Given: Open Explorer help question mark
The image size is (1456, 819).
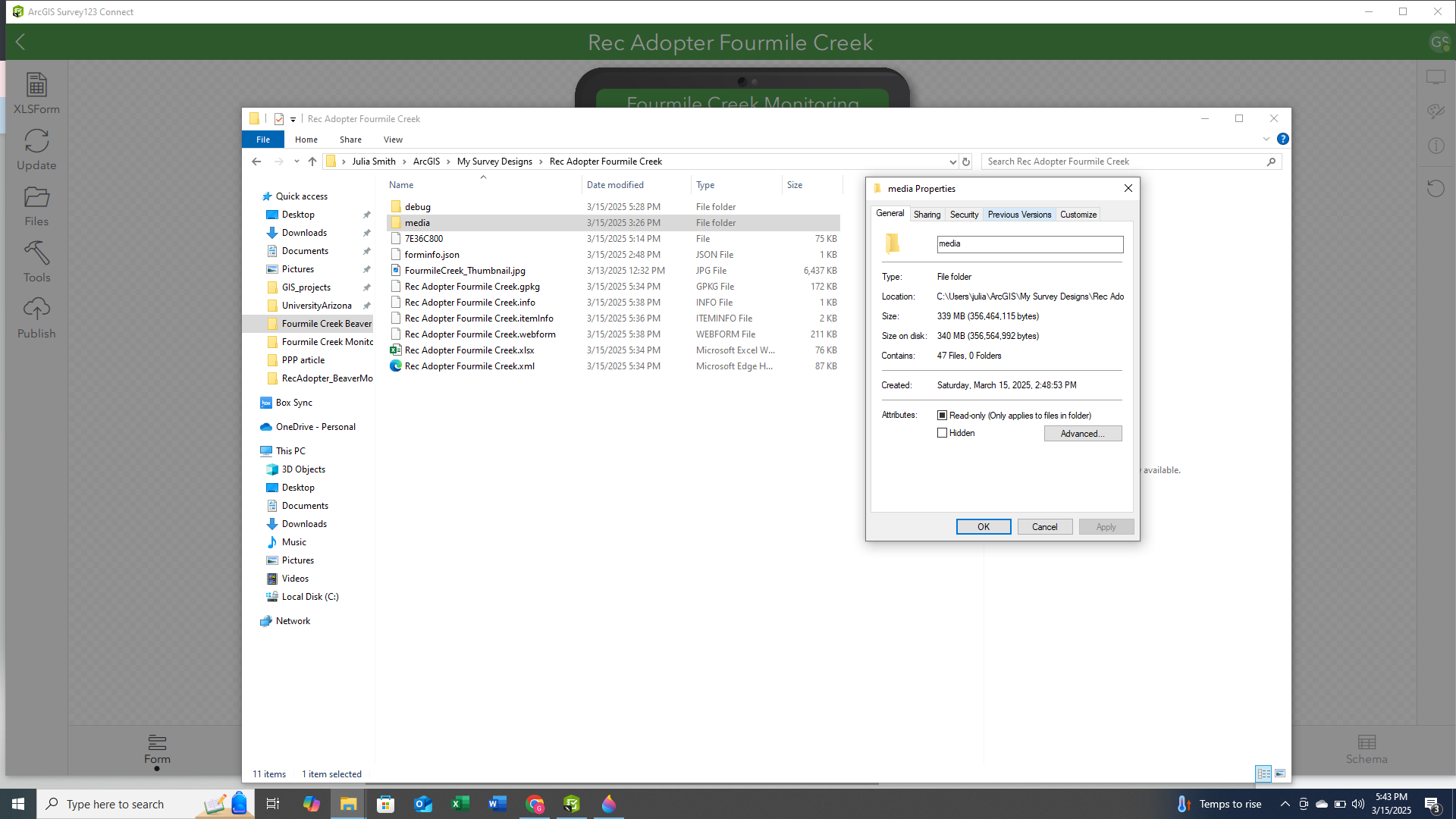Looking at the screenshot, I should [x=1282, y=139].
